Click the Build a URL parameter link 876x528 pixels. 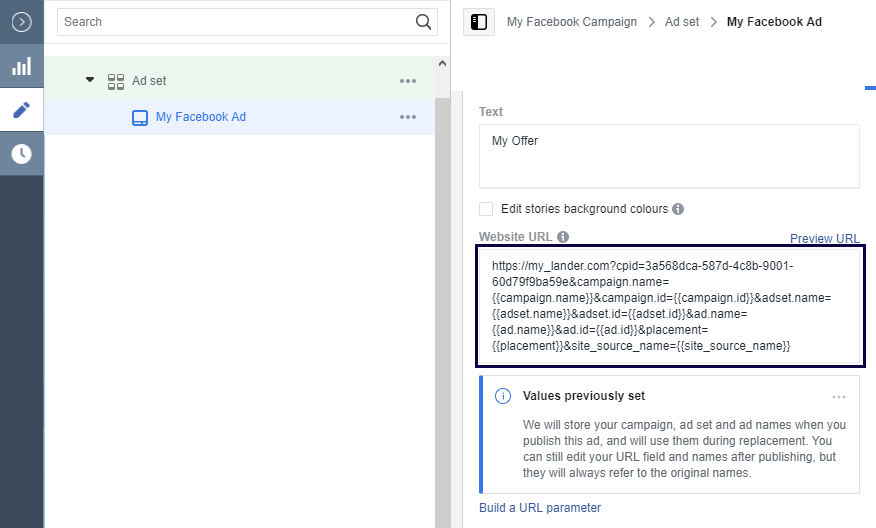tap(540, 508)
